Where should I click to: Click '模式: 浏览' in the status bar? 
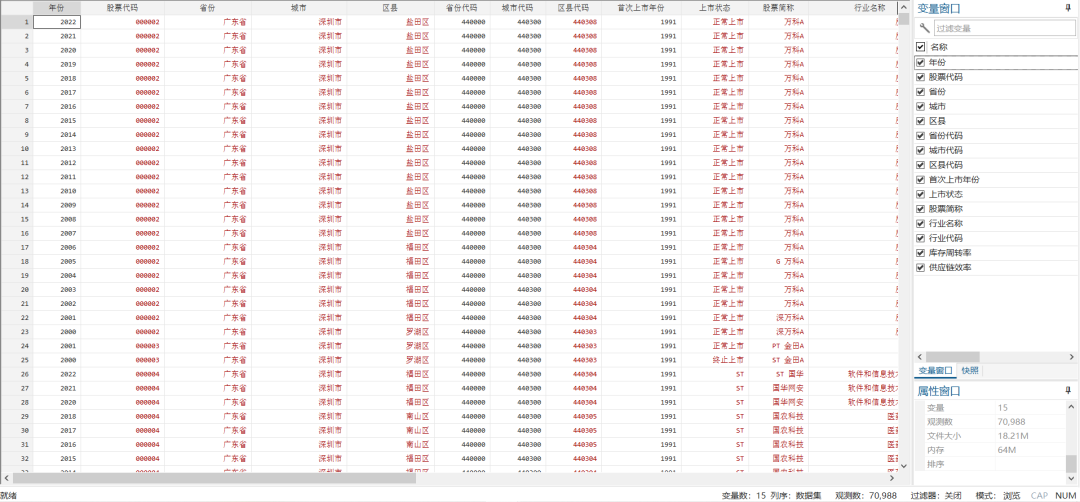[998, 495]
